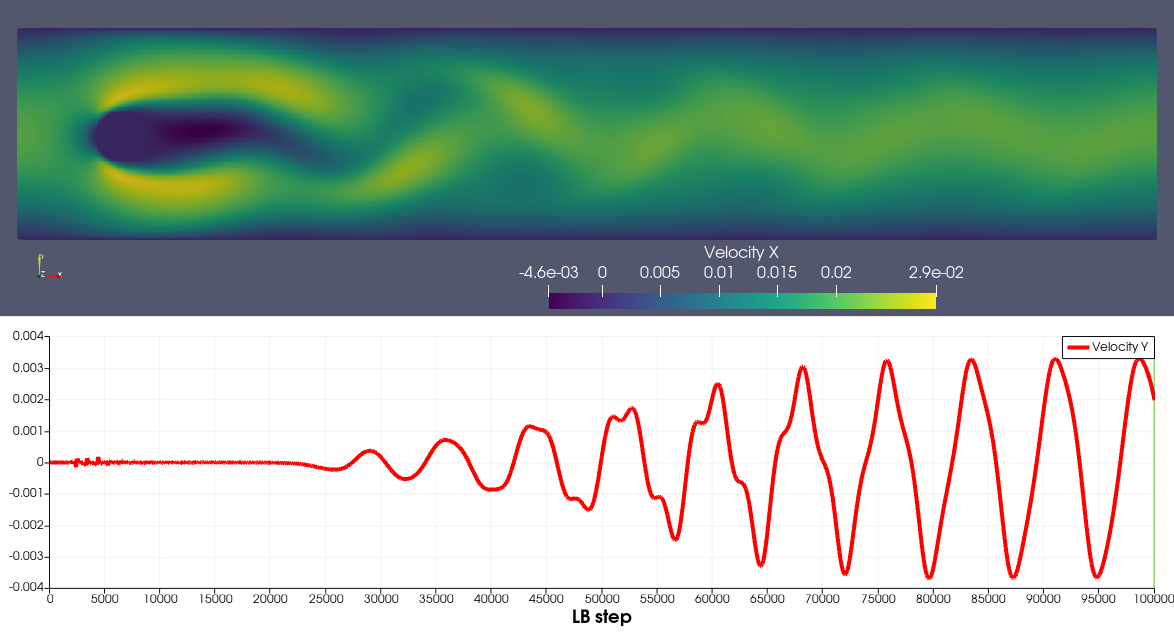Click the 0.004 label on the y-axis
The width and height of the screenshot is (1174, 633).
click(x=27, y=337)
